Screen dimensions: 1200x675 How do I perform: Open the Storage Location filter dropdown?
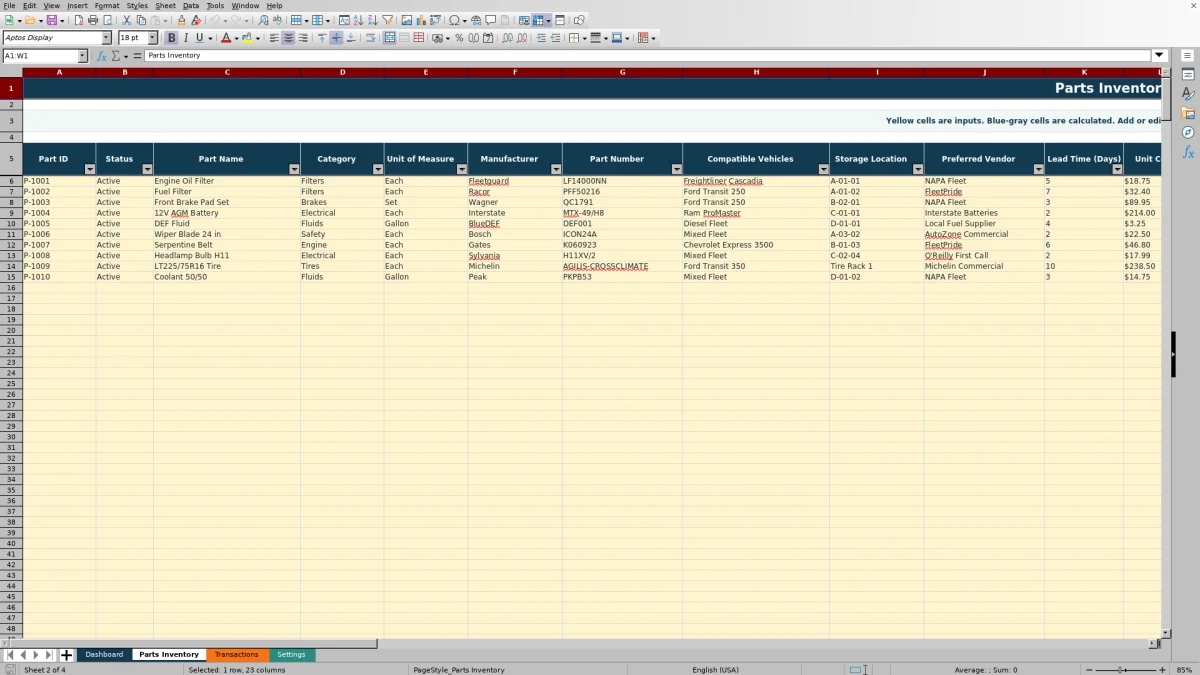click(x=918, y=169)
